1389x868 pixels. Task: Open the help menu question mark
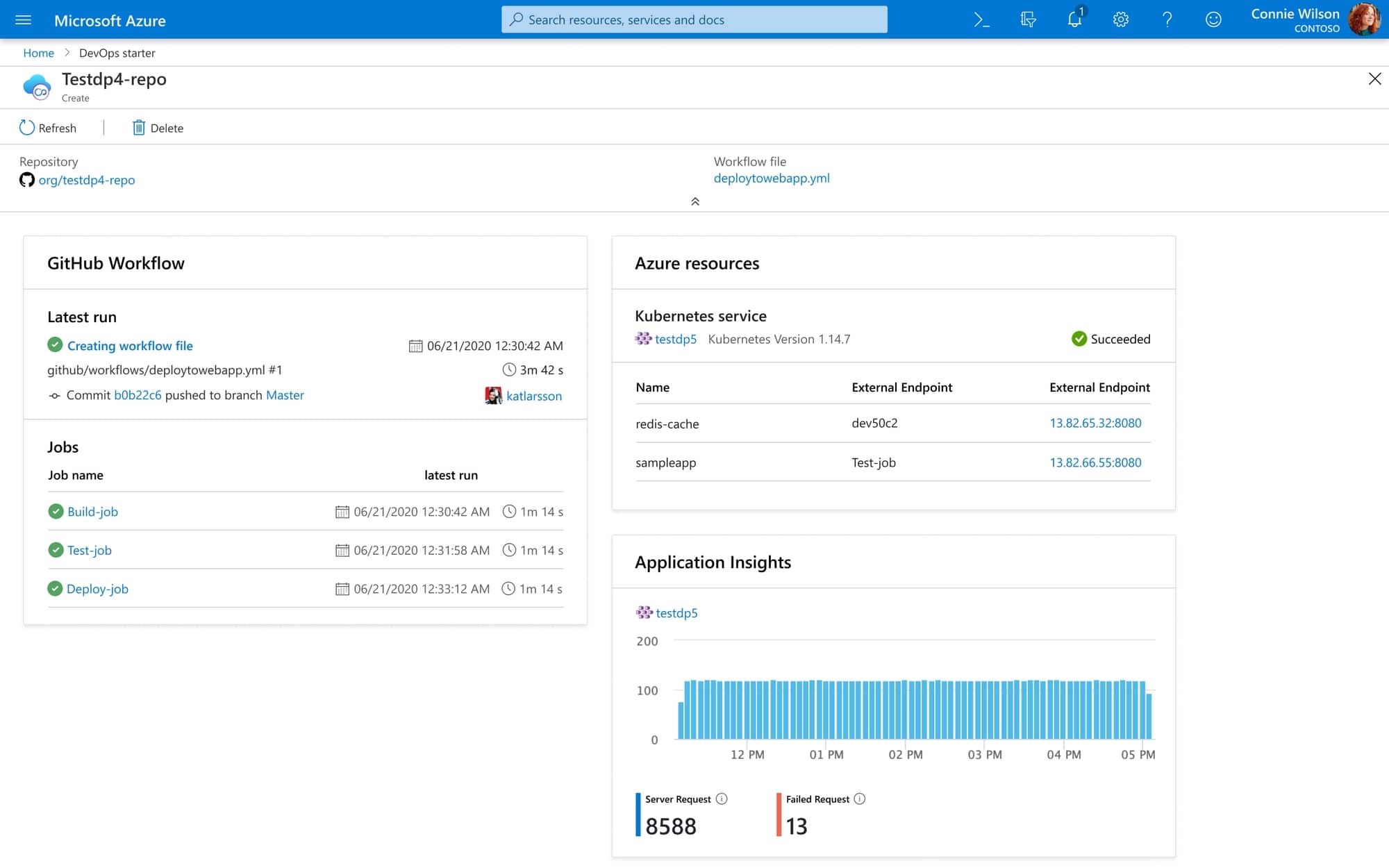[1167, 19]
